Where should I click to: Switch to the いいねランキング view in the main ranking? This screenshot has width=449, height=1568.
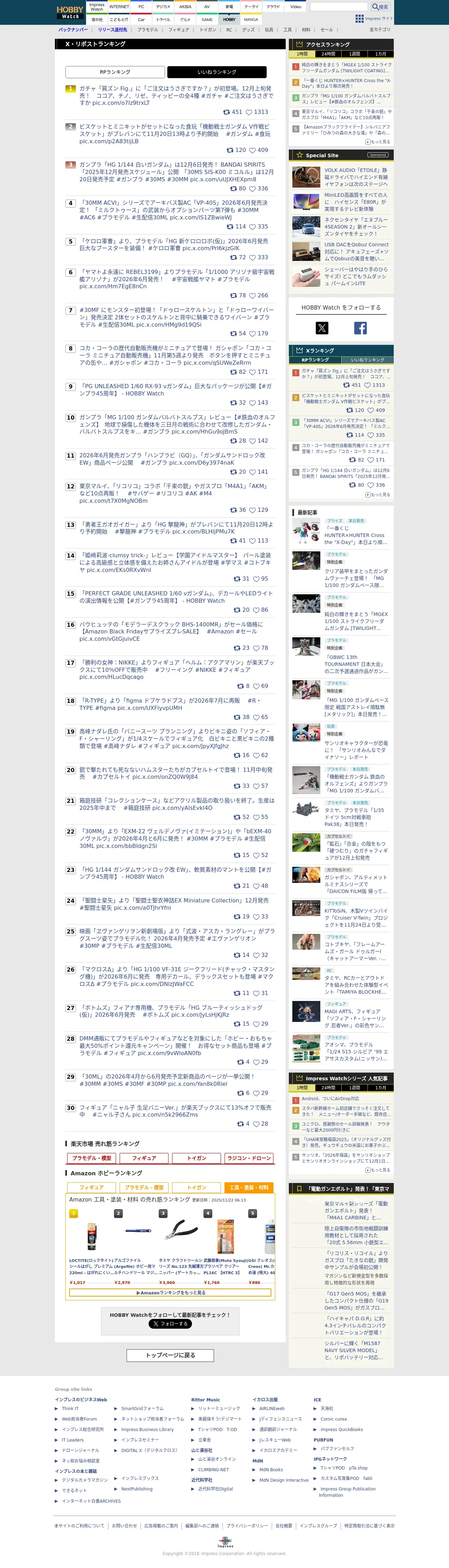pyautogui.click(x=217, y=72)
